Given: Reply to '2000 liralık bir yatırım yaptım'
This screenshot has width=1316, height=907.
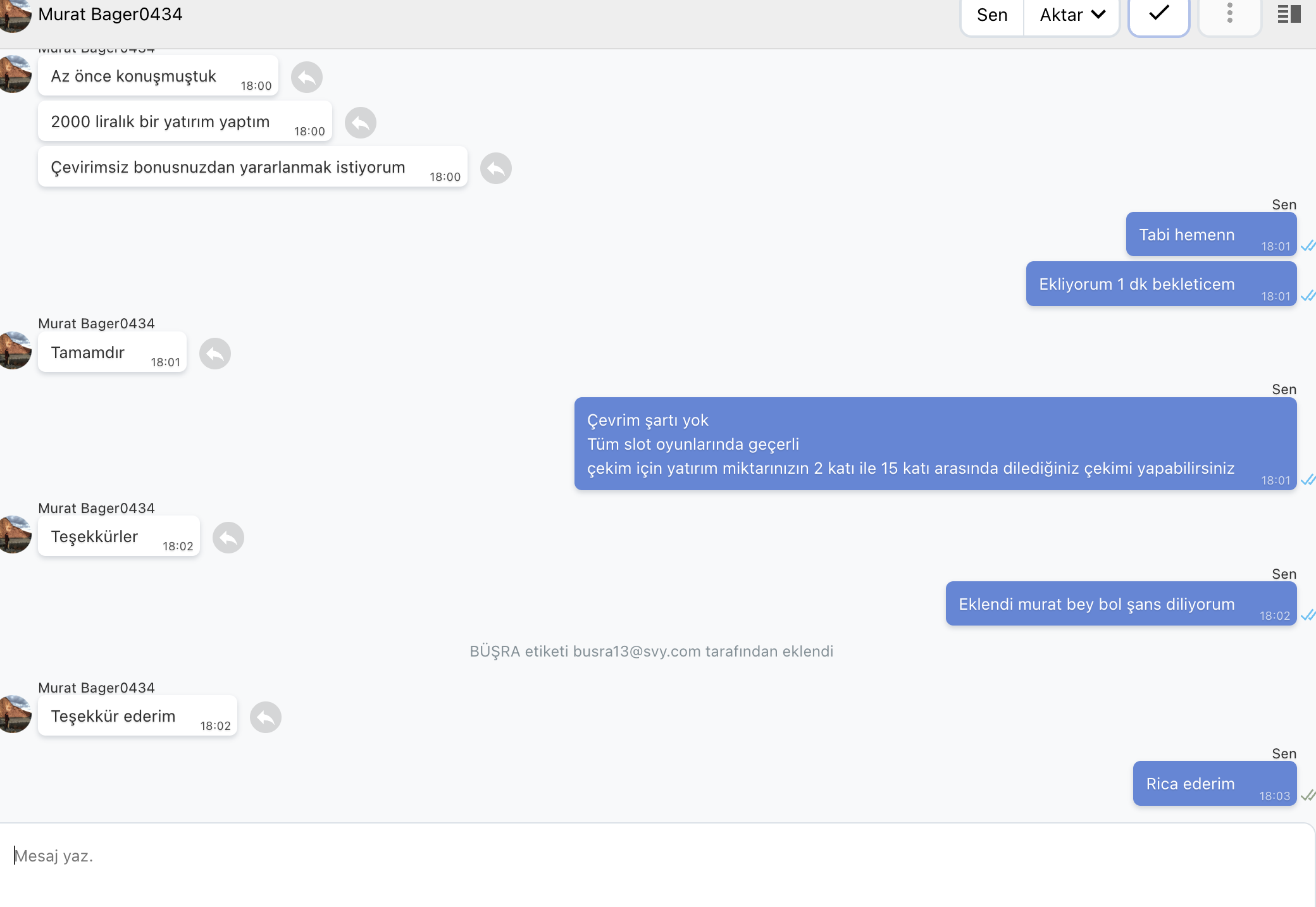Looking at the screenshot, I should point(361,123).
